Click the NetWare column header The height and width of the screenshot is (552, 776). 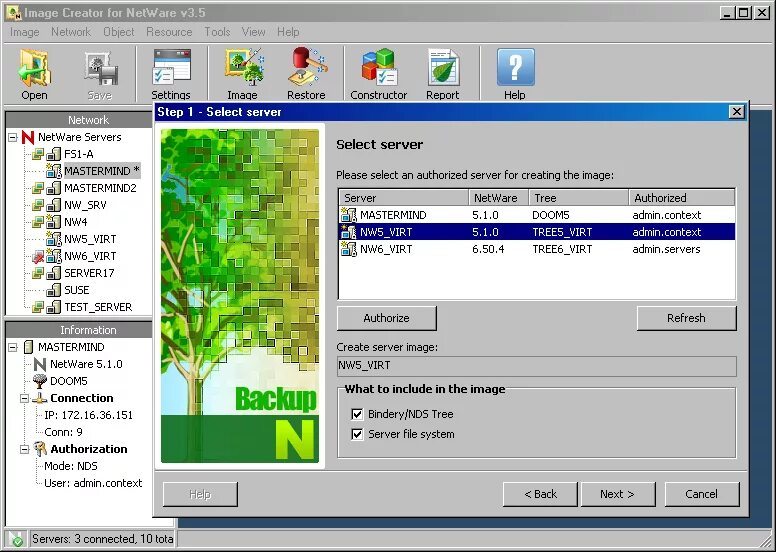(x=498, y=198)
